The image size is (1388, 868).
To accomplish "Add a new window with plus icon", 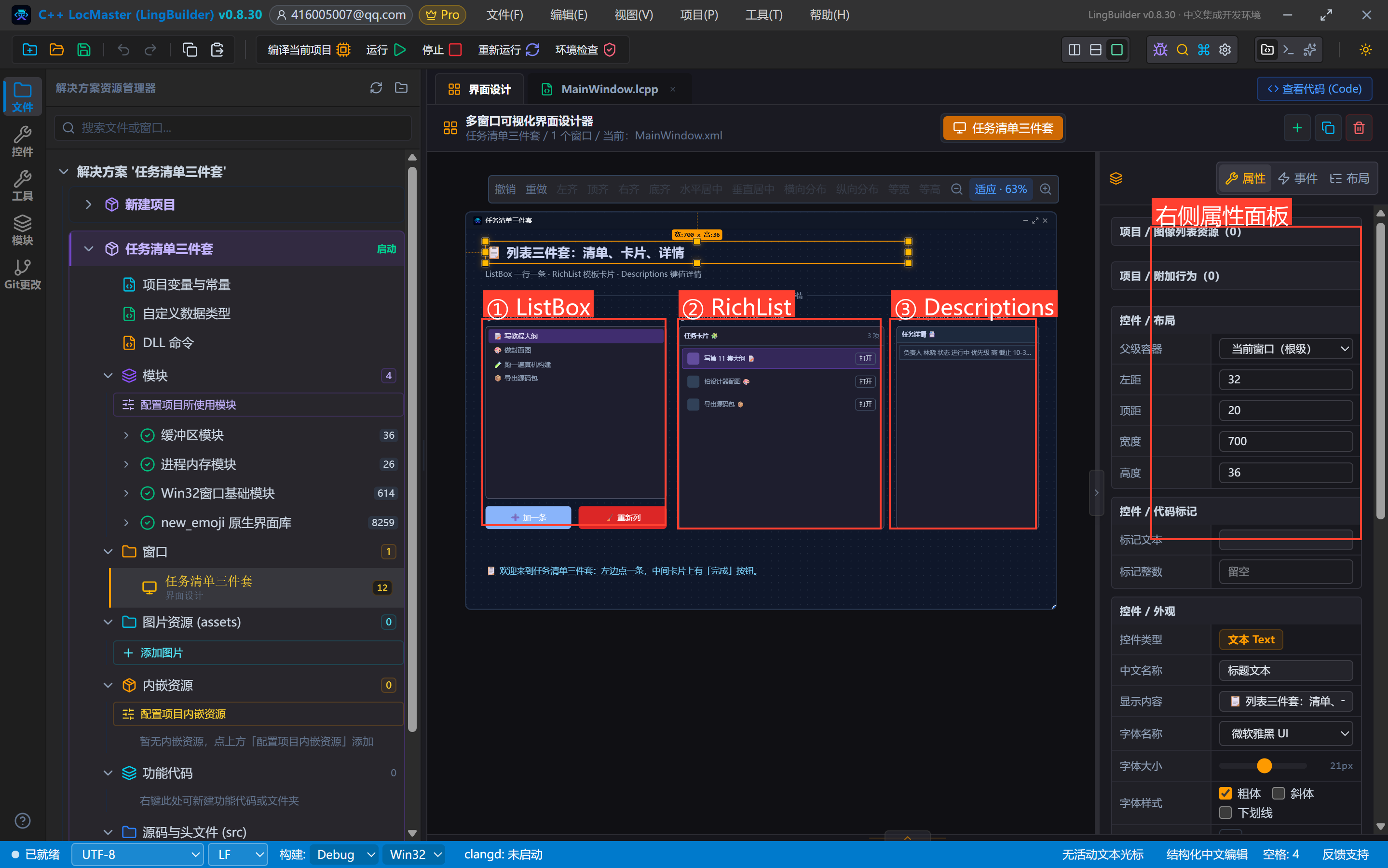I will click(1297, 128).
